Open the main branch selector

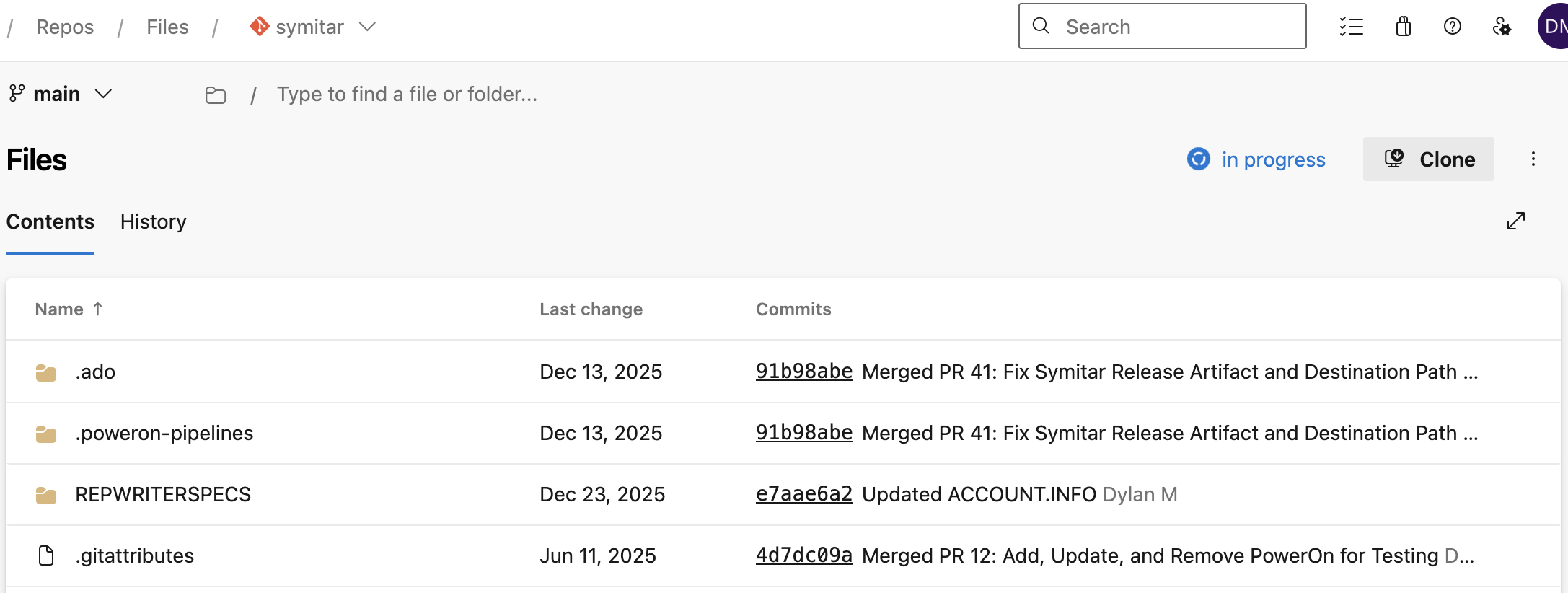click(x=61, y=94)
